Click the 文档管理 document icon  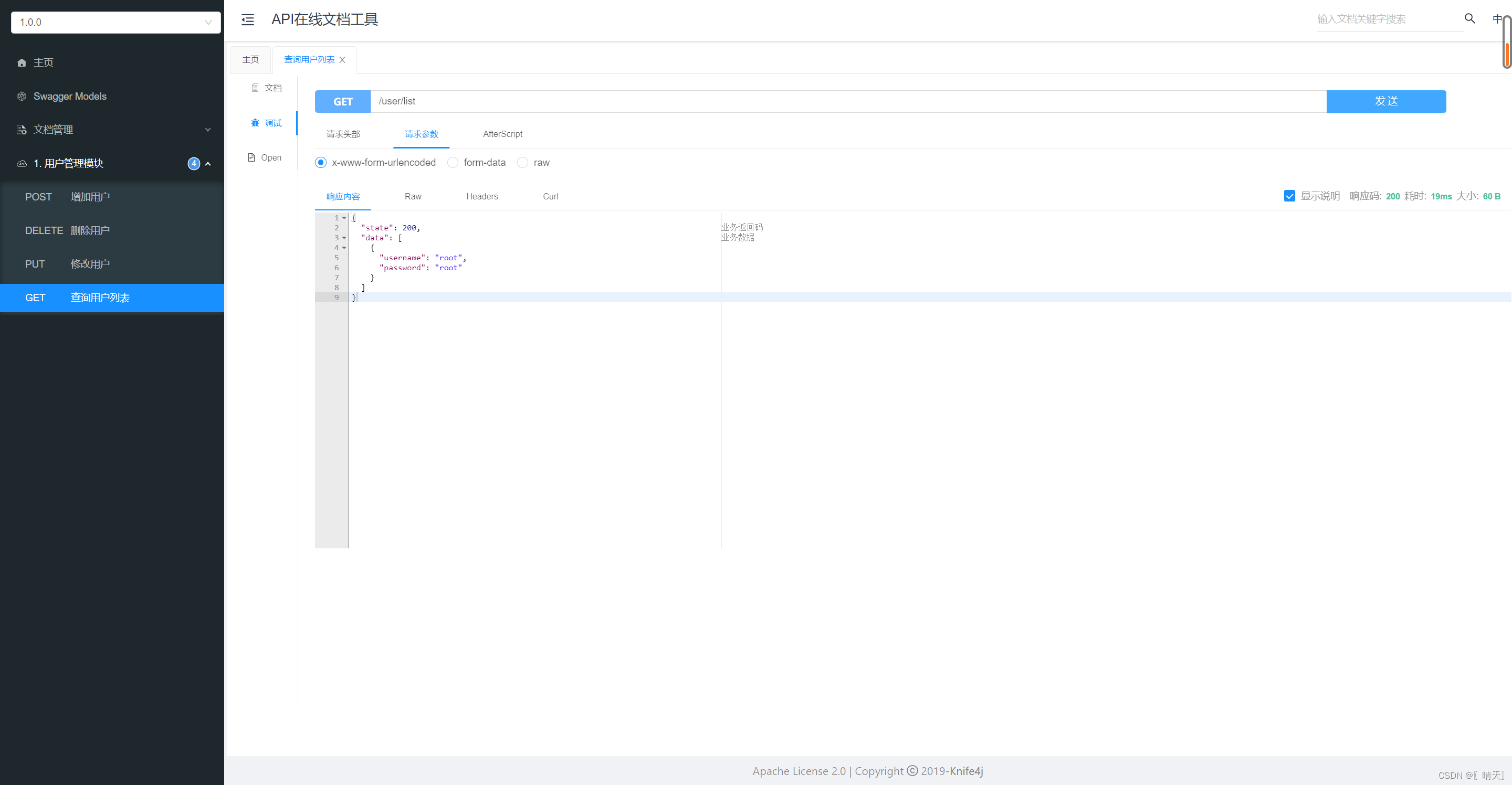22,130
